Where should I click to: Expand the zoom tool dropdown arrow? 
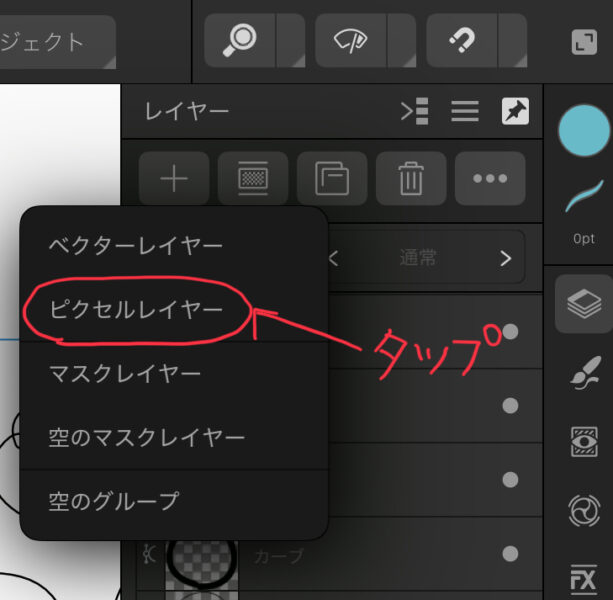point(291,41)
